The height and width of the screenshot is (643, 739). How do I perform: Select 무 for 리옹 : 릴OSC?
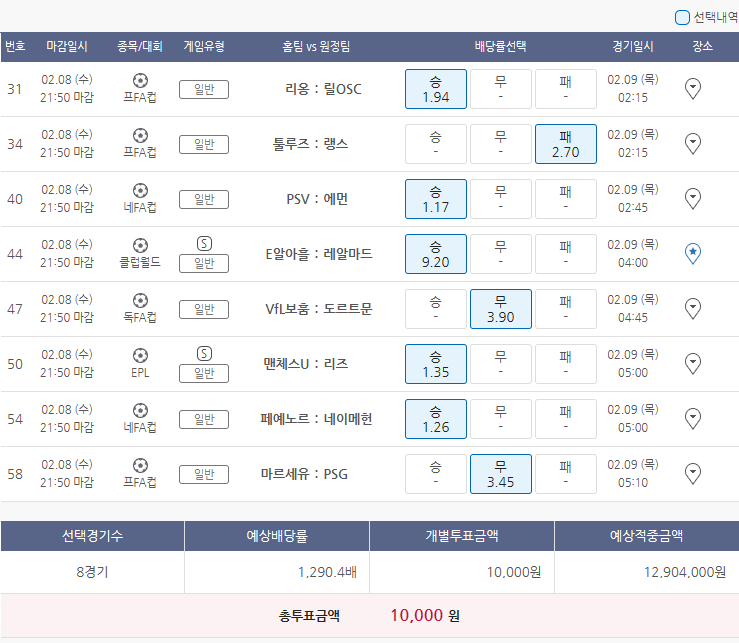[x=501, y=89]
